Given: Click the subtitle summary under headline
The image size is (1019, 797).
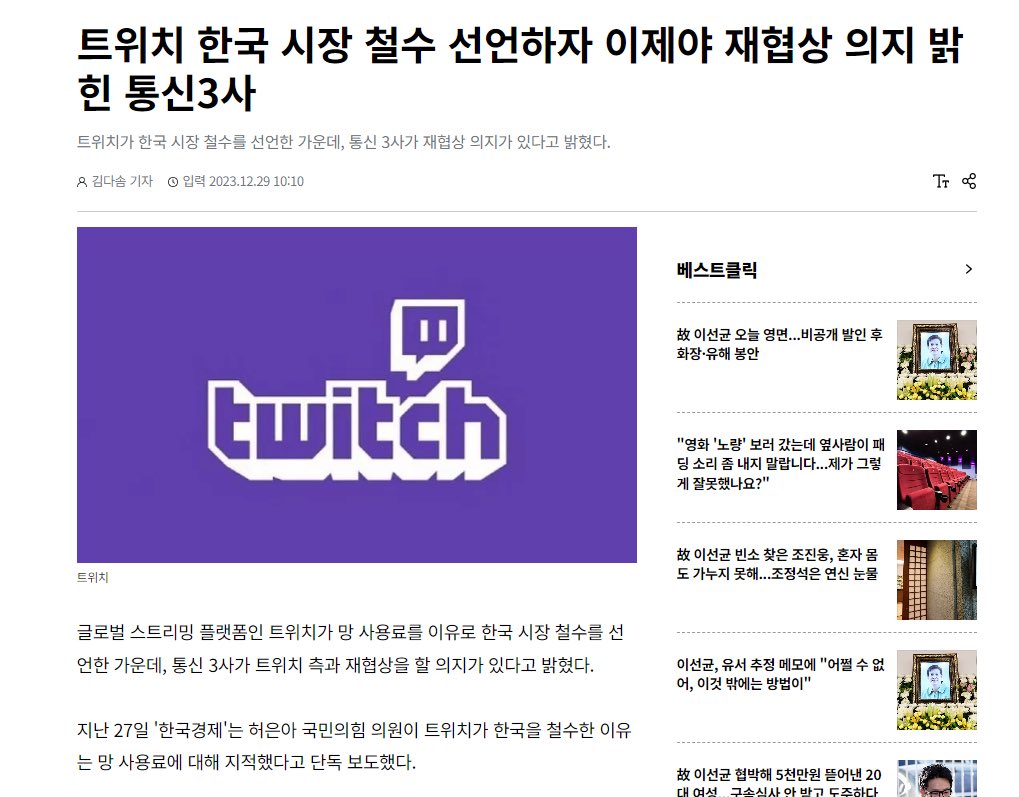Looking at the screenshot, I should point(344,142).
